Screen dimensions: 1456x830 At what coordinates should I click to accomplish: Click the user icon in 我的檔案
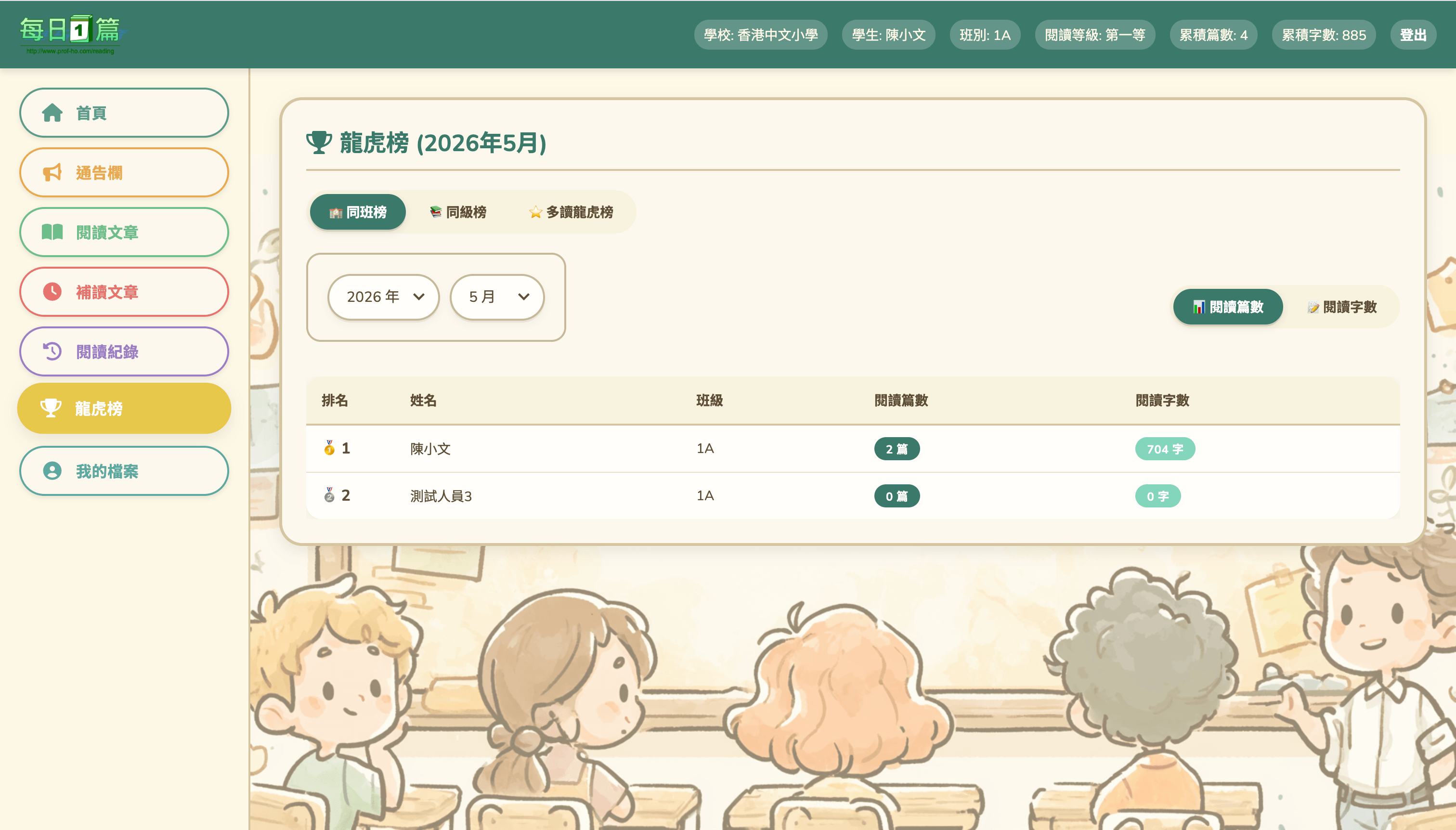click(x=52, y=471)
